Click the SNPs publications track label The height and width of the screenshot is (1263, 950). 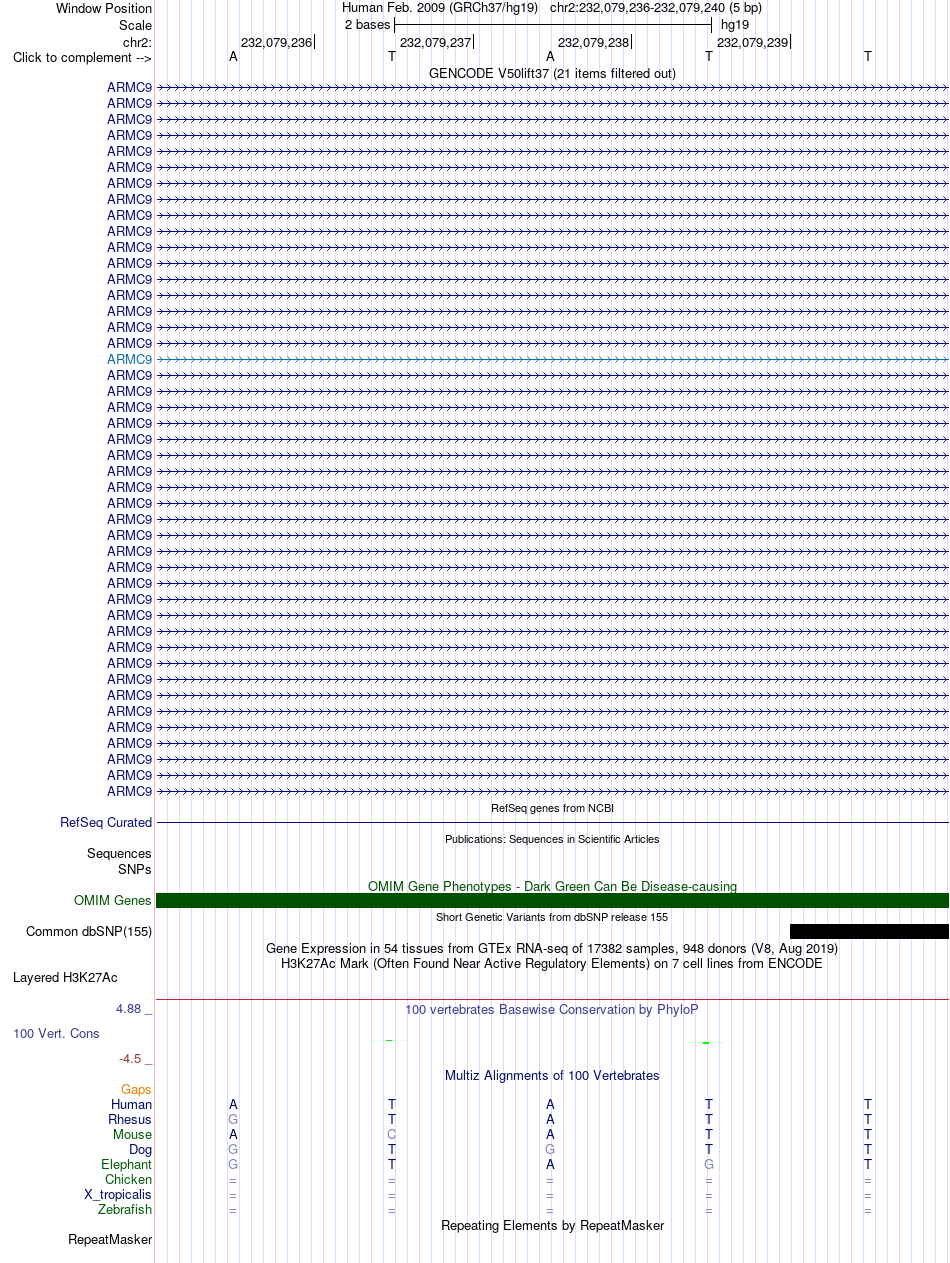coord(135,870)
